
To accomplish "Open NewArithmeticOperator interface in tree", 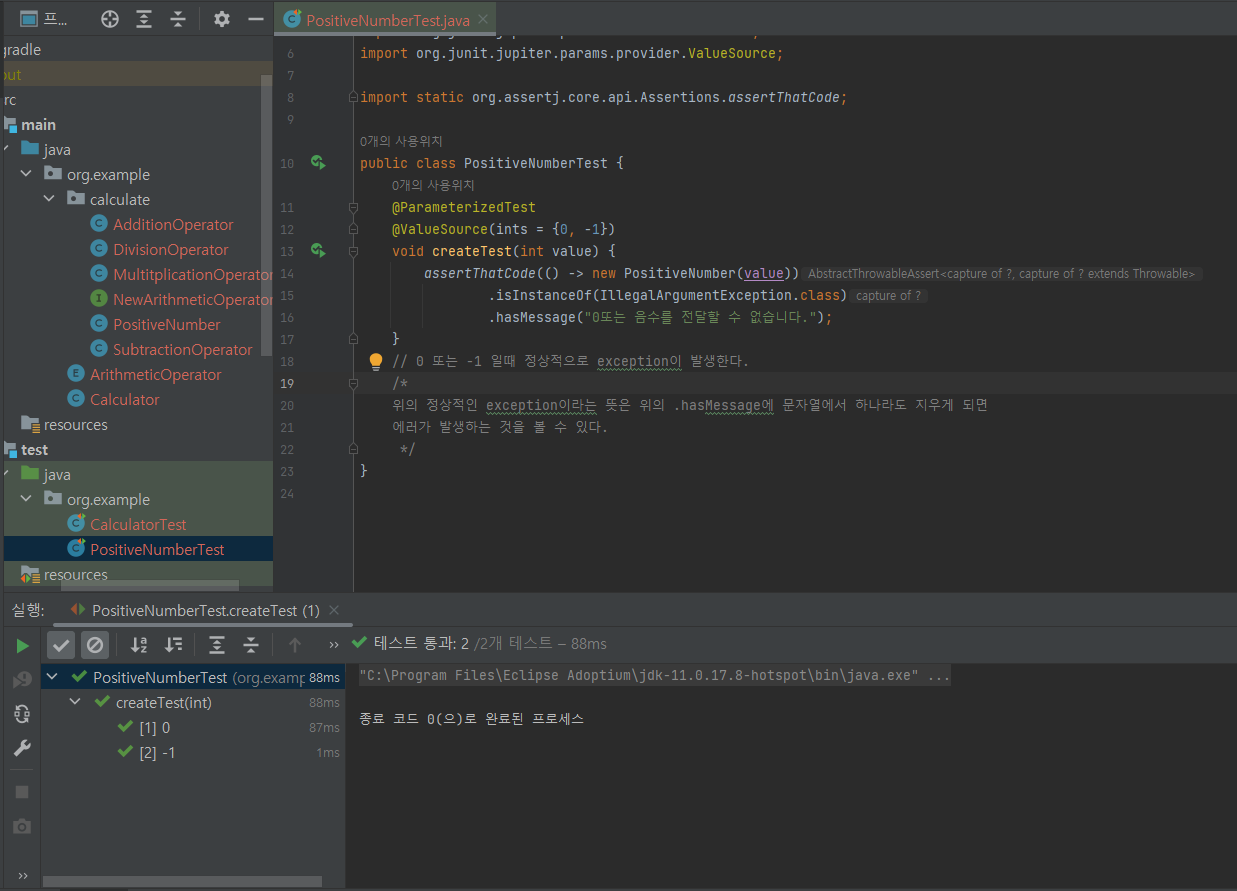I will (x=180, y=300).
